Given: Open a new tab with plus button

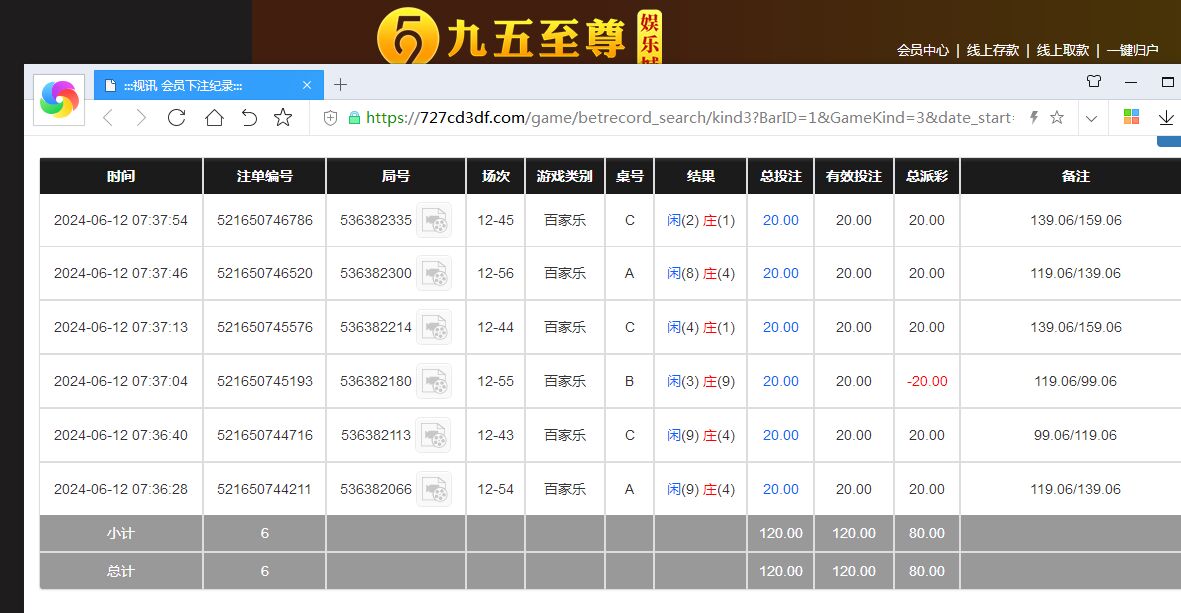Looking at the screenshot, I should (340, 85).
